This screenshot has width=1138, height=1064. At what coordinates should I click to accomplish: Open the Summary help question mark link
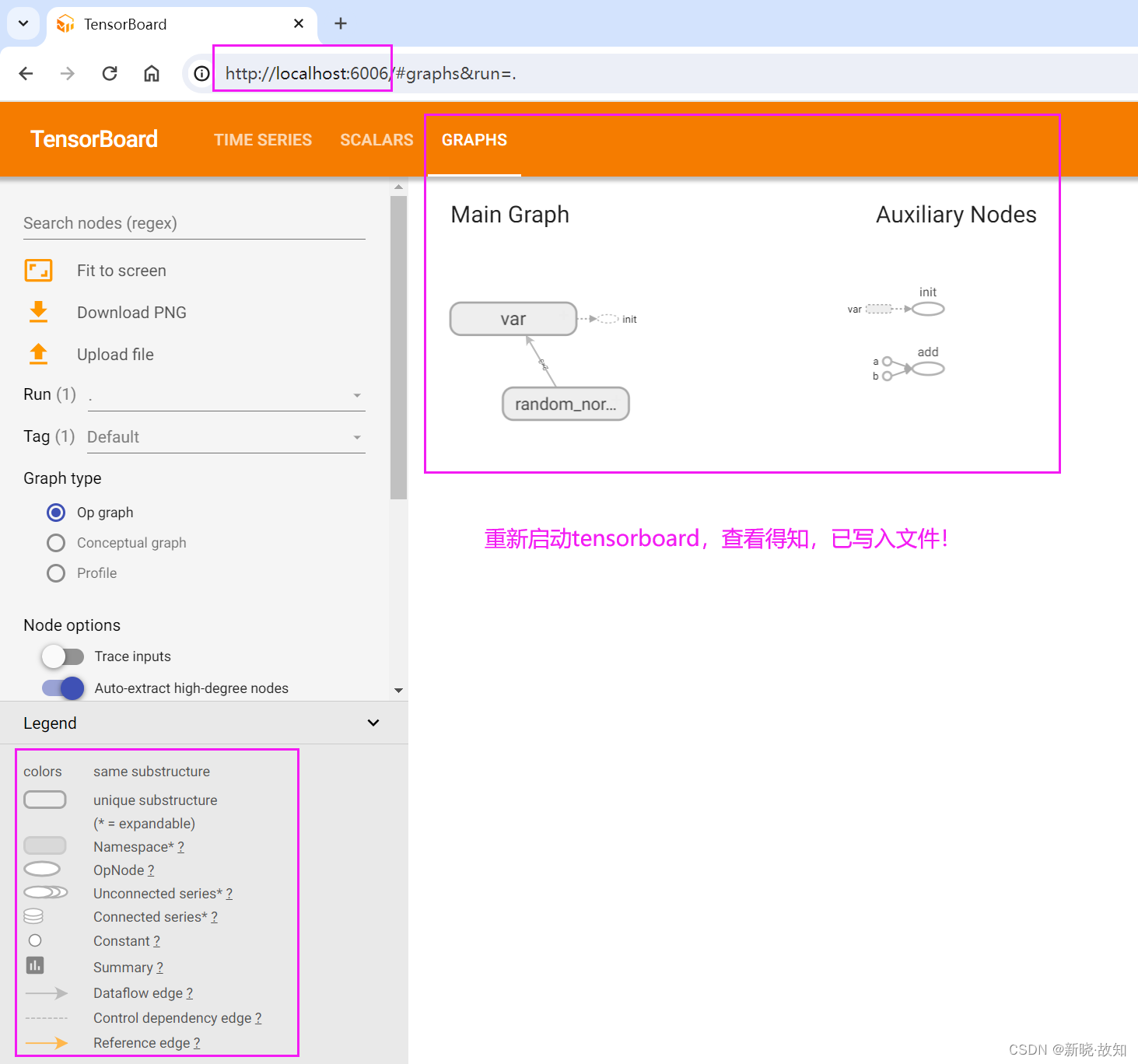[x=159, y=968]
